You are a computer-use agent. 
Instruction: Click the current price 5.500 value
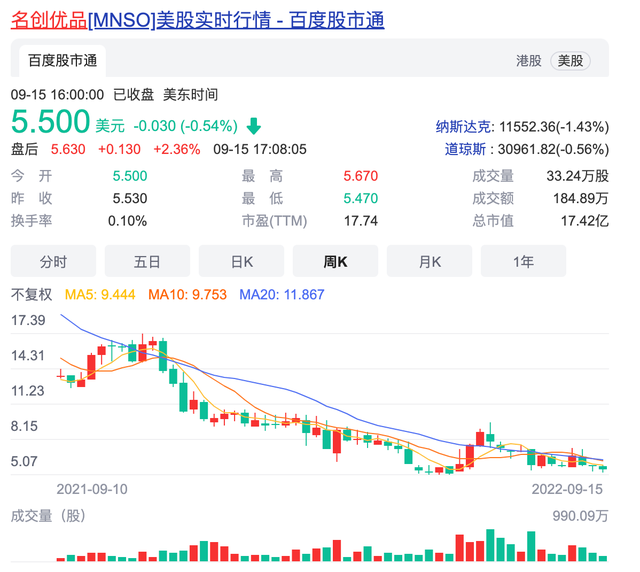(x=50, y=123)
